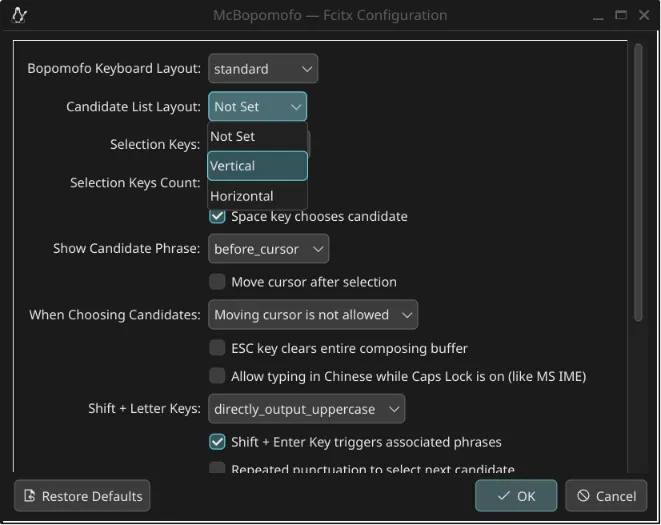661x525 pixels.
Task: Click the 'Shift + Letter Keys:' label
Action: tap(145, 409)
